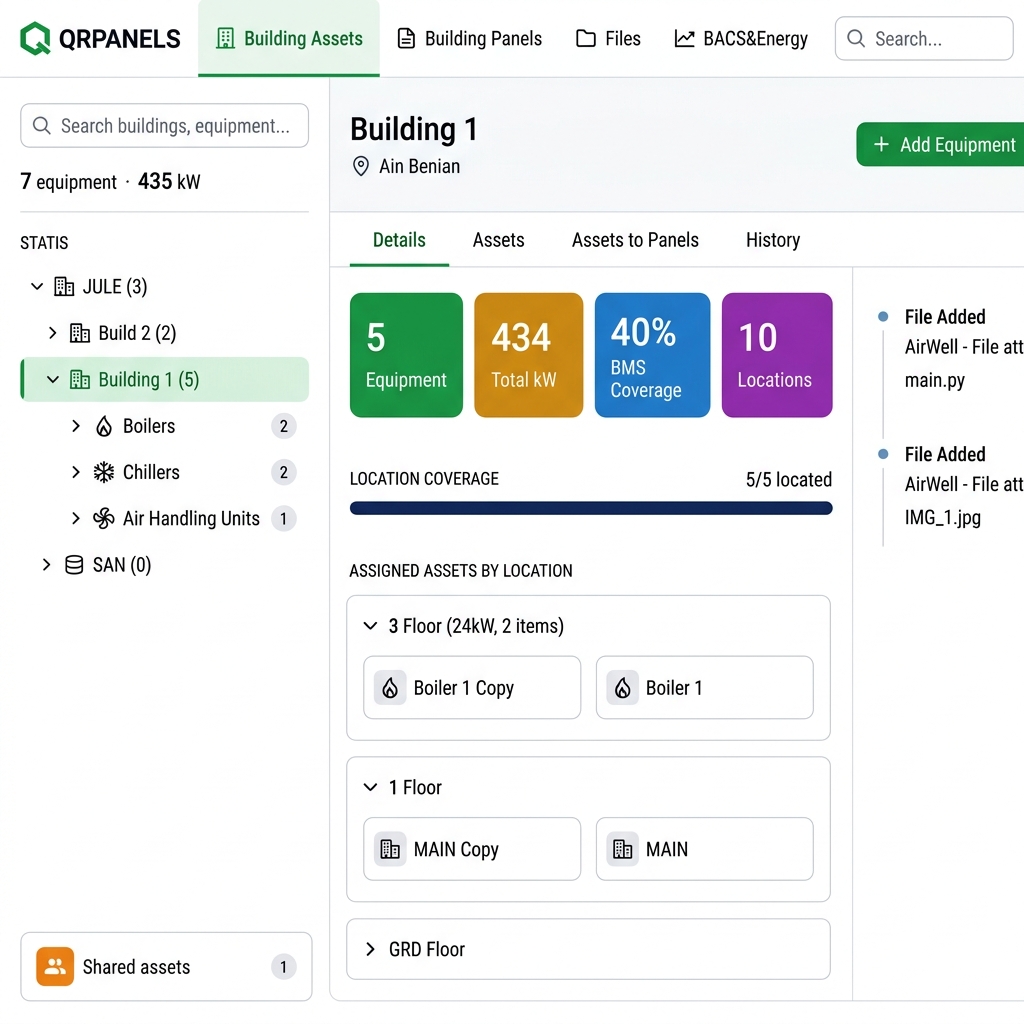
Task: Click the Chillers snowflake icon
Action: pyautogui.click(x=104, y=472)
